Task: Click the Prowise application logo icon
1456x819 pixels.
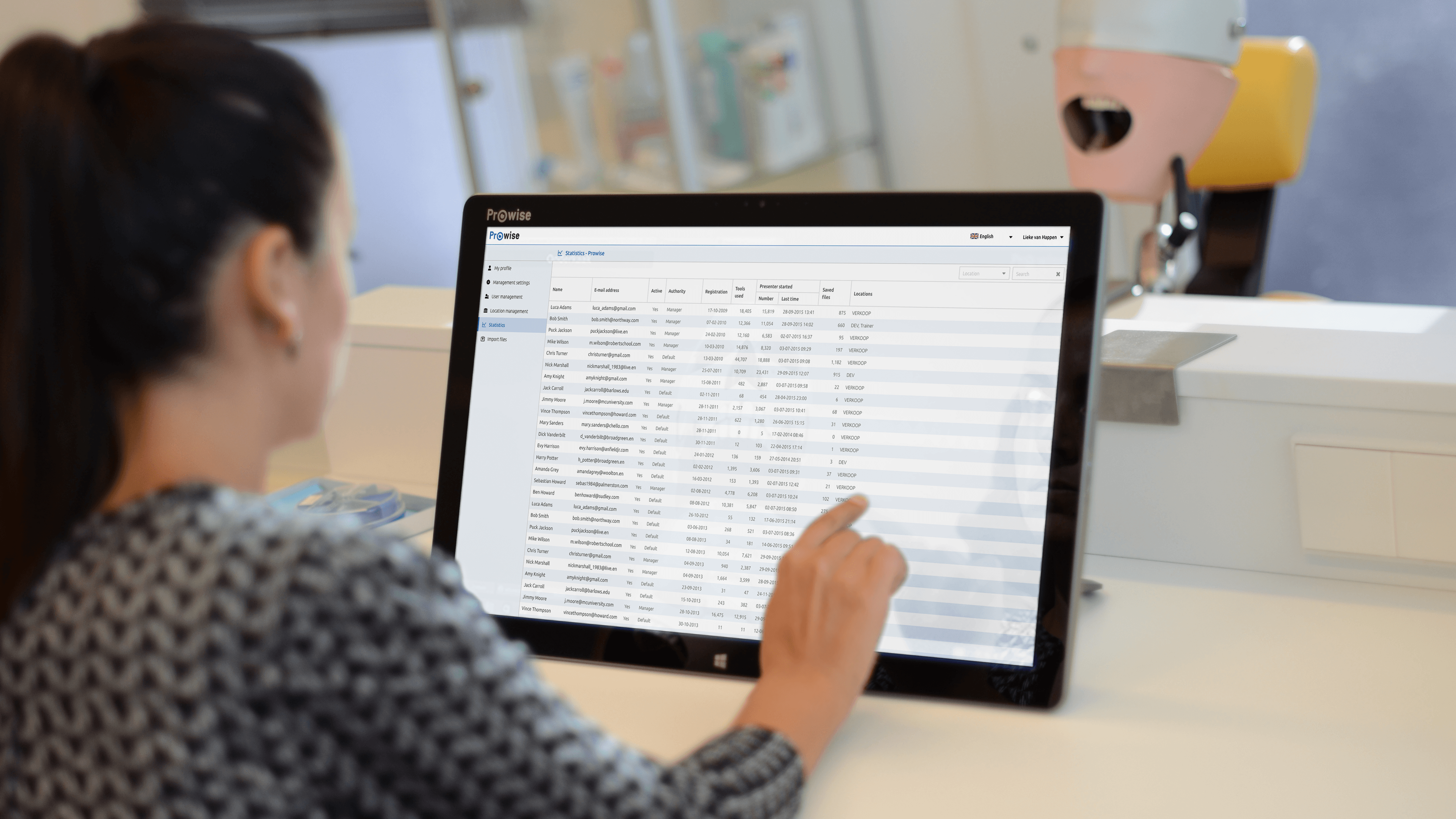Action: pos(504,235)
